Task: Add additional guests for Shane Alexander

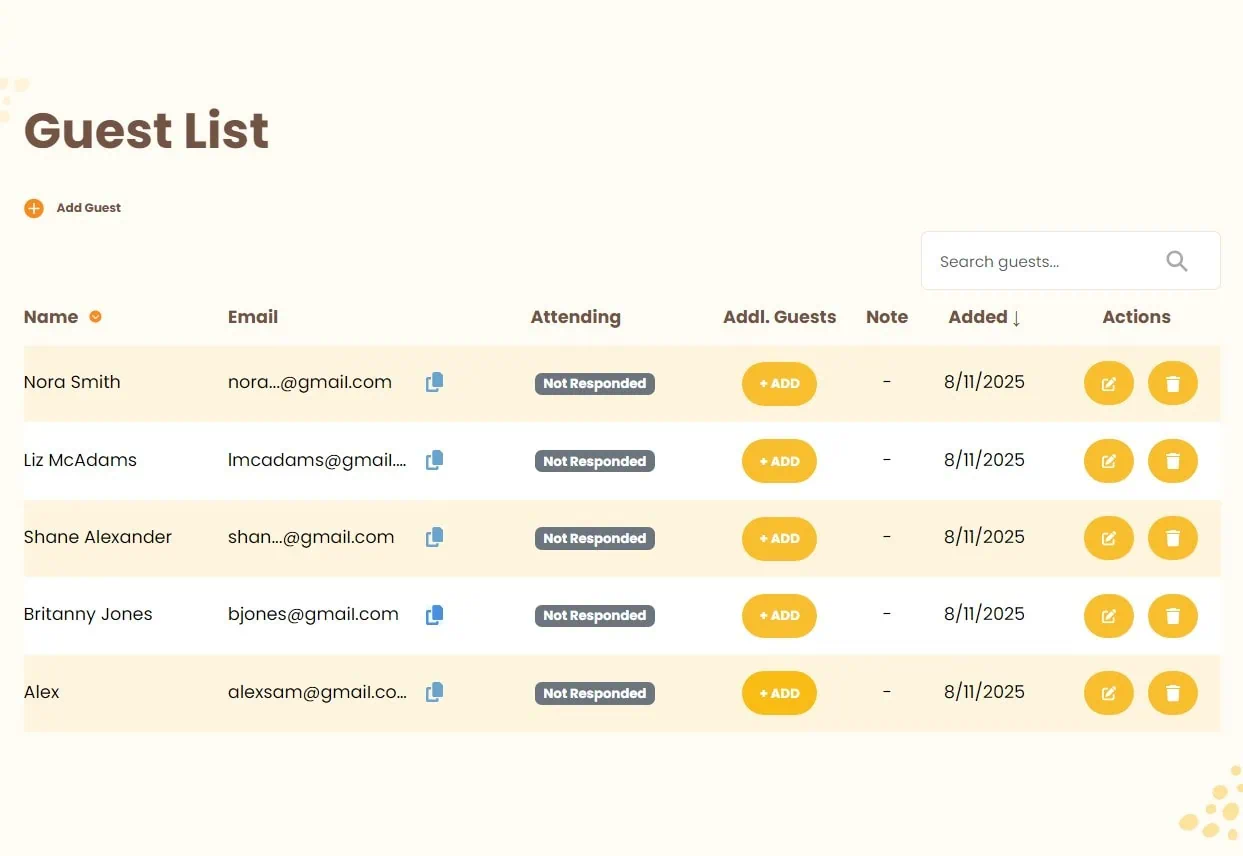Action: [779, 538]
